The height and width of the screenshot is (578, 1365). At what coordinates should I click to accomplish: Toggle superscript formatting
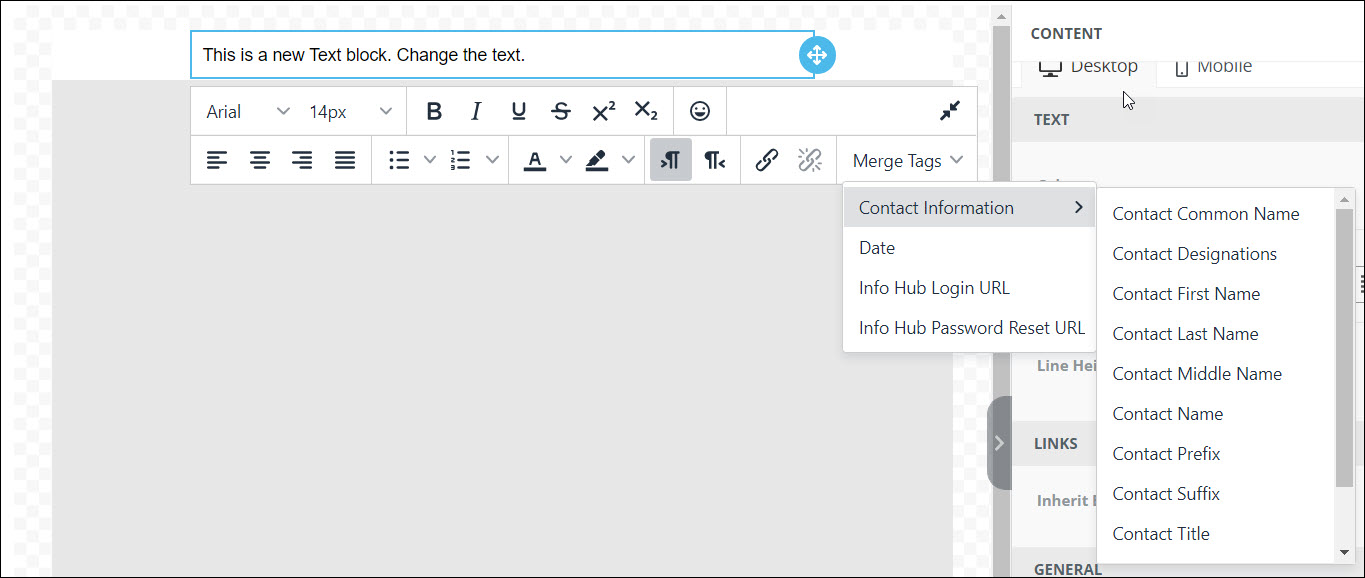tap(603, 112)
